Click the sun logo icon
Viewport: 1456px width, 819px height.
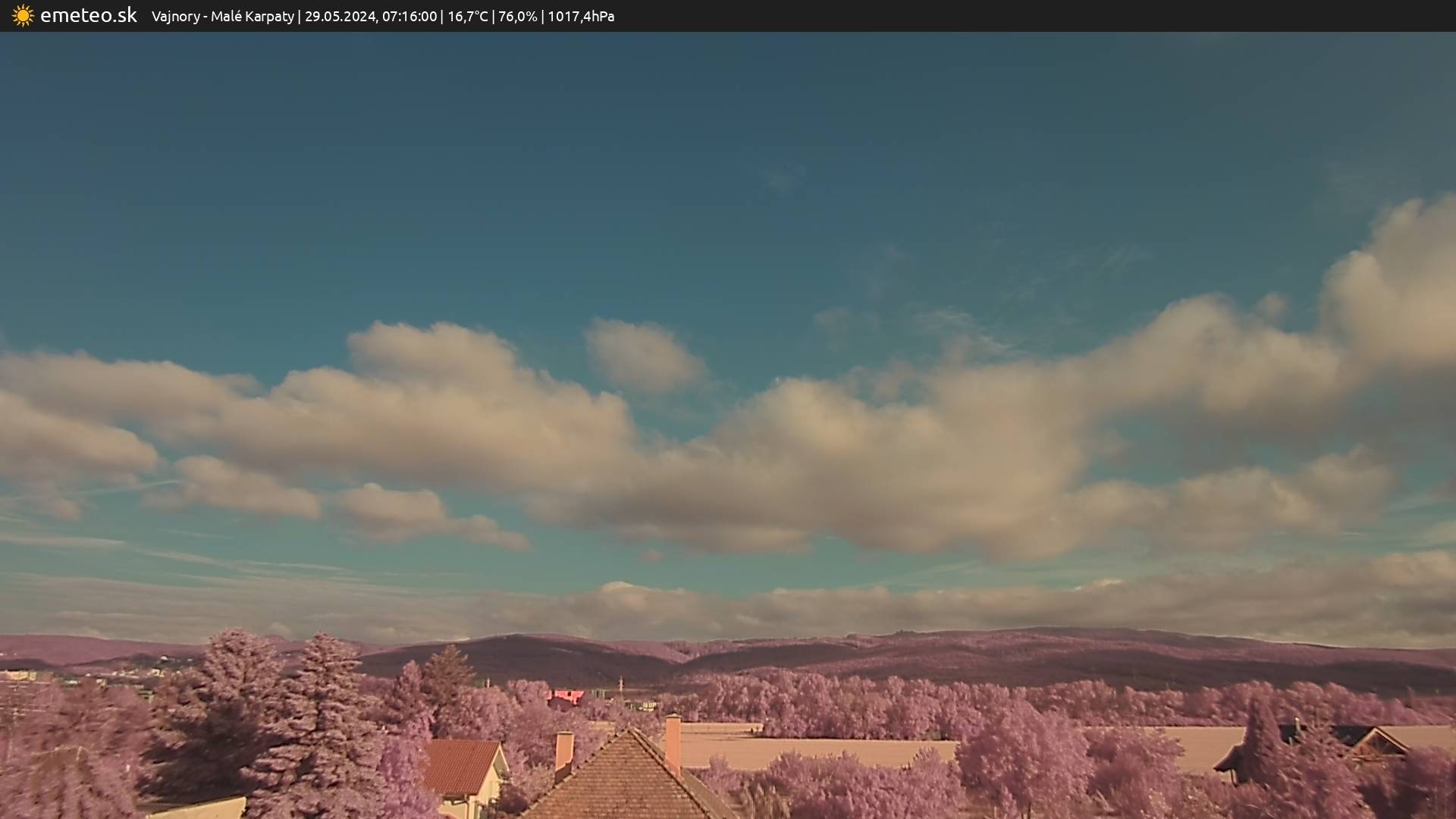point(23,16)
